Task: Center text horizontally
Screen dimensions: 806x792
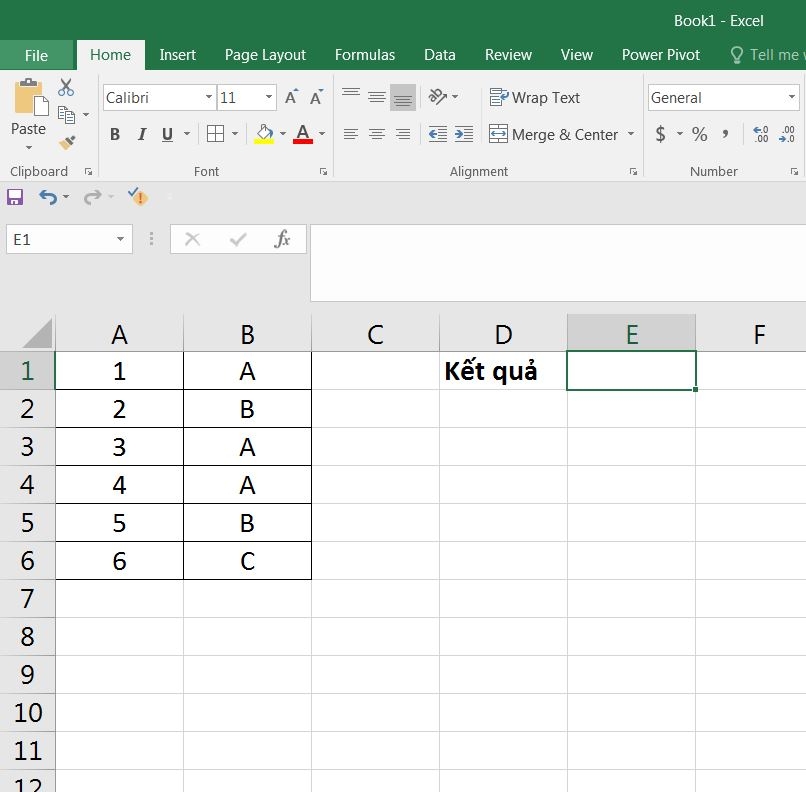Action: pos(377,134)
